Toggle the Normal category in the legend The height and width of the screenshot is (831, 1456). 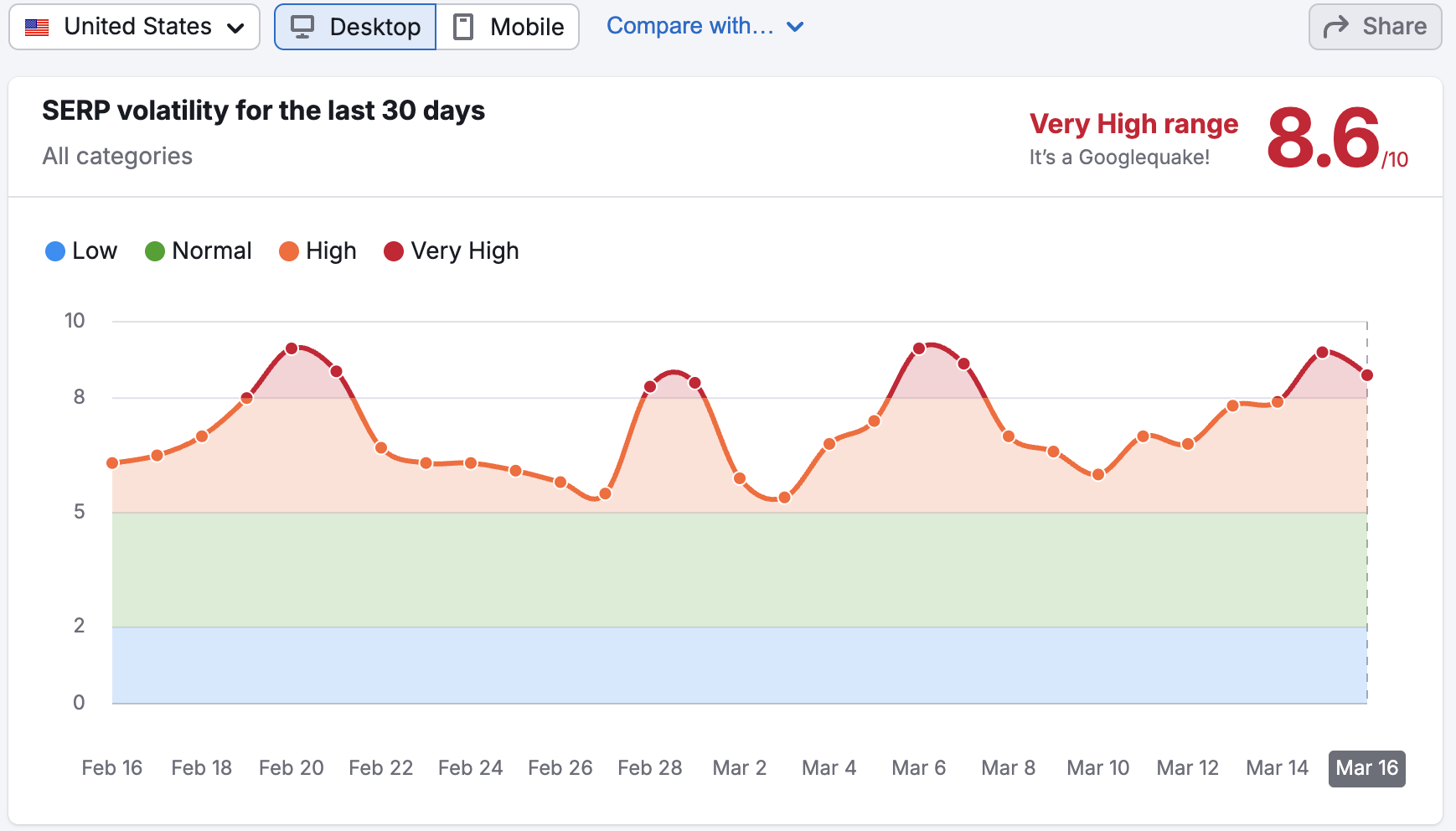tap(199, 250)
